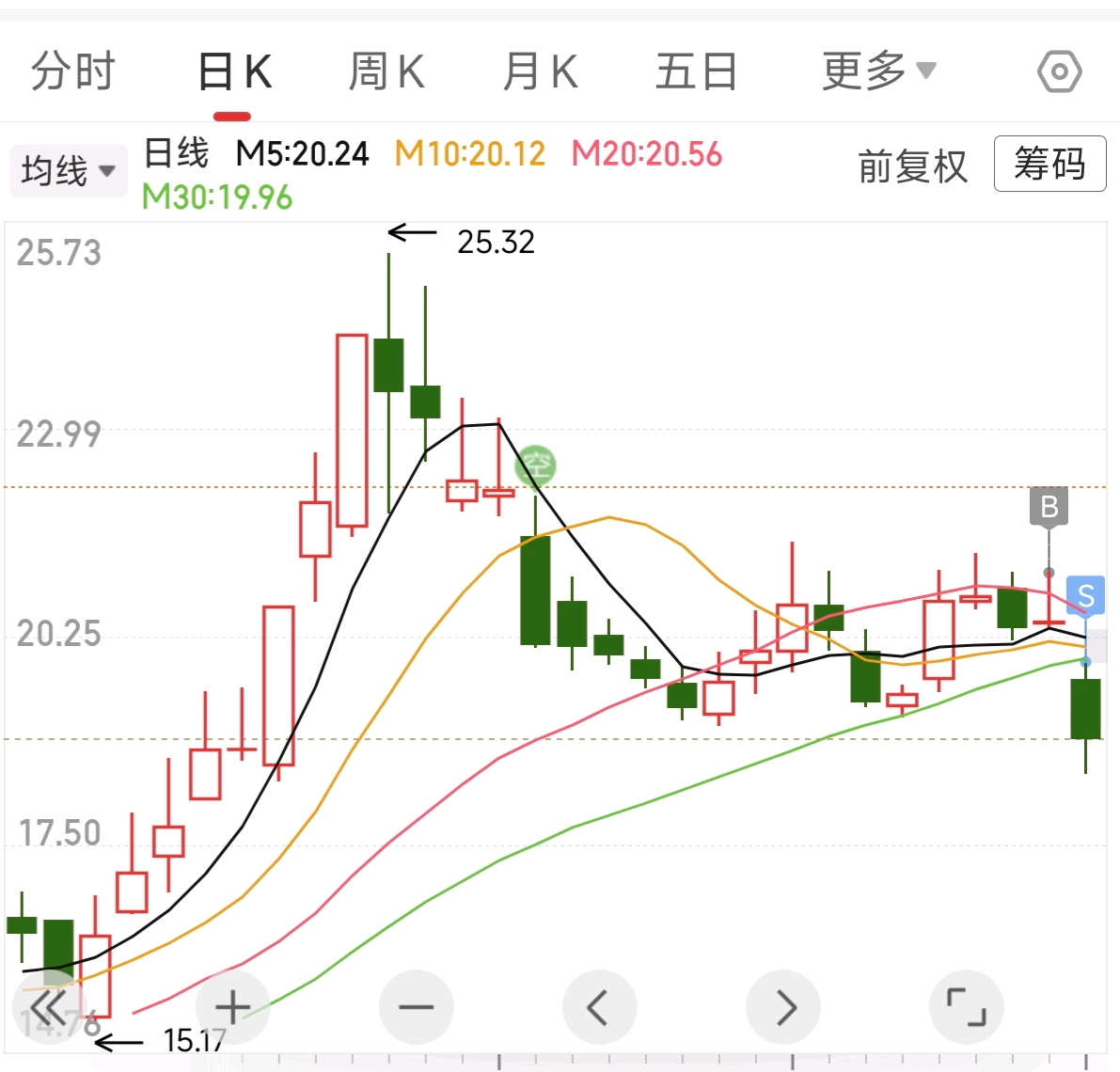1120x1072 pixels.
Task: Switch to the 分时 tab
Action: point(72,71)
